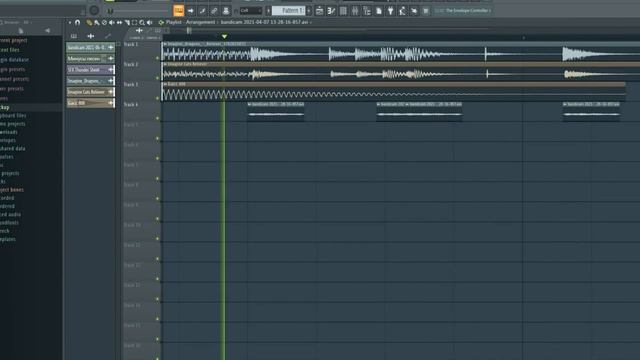This screenshot has height=360, width=640.
Task: Select the Paint brush tool in playlist
Action: click(97, 22)
